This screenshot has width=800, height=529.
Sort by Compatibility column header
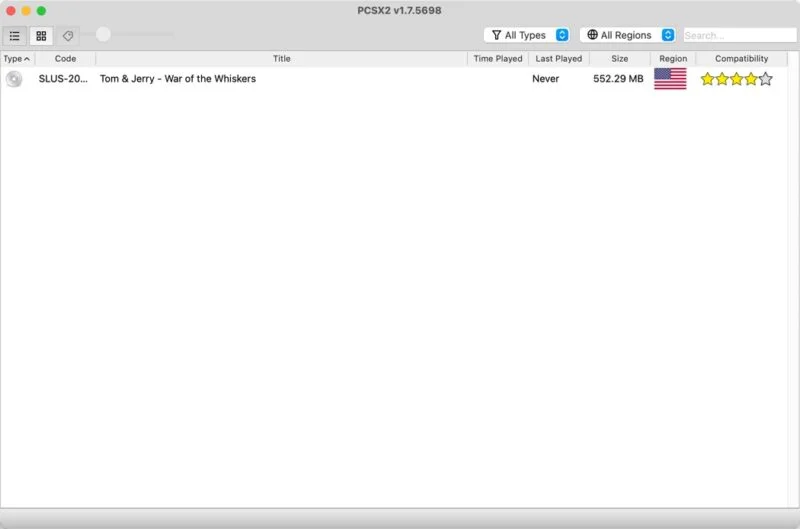(741, 59)
